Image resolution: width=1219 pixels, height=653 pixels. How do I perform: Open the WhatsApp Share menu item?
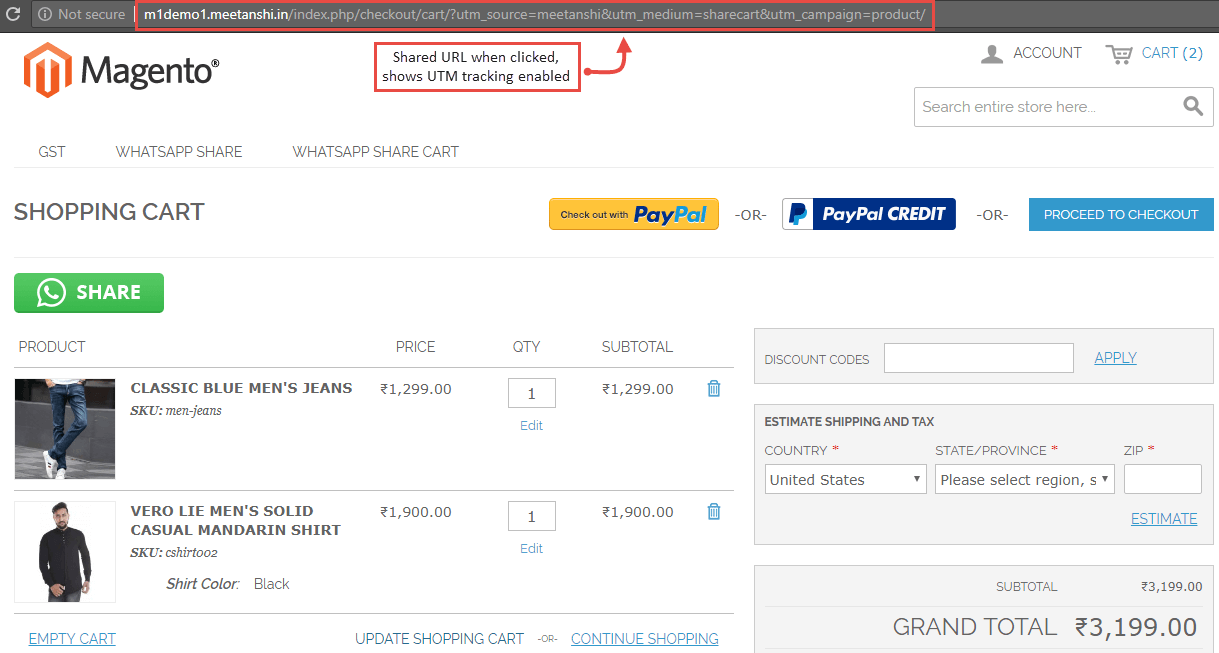(179, 152)
